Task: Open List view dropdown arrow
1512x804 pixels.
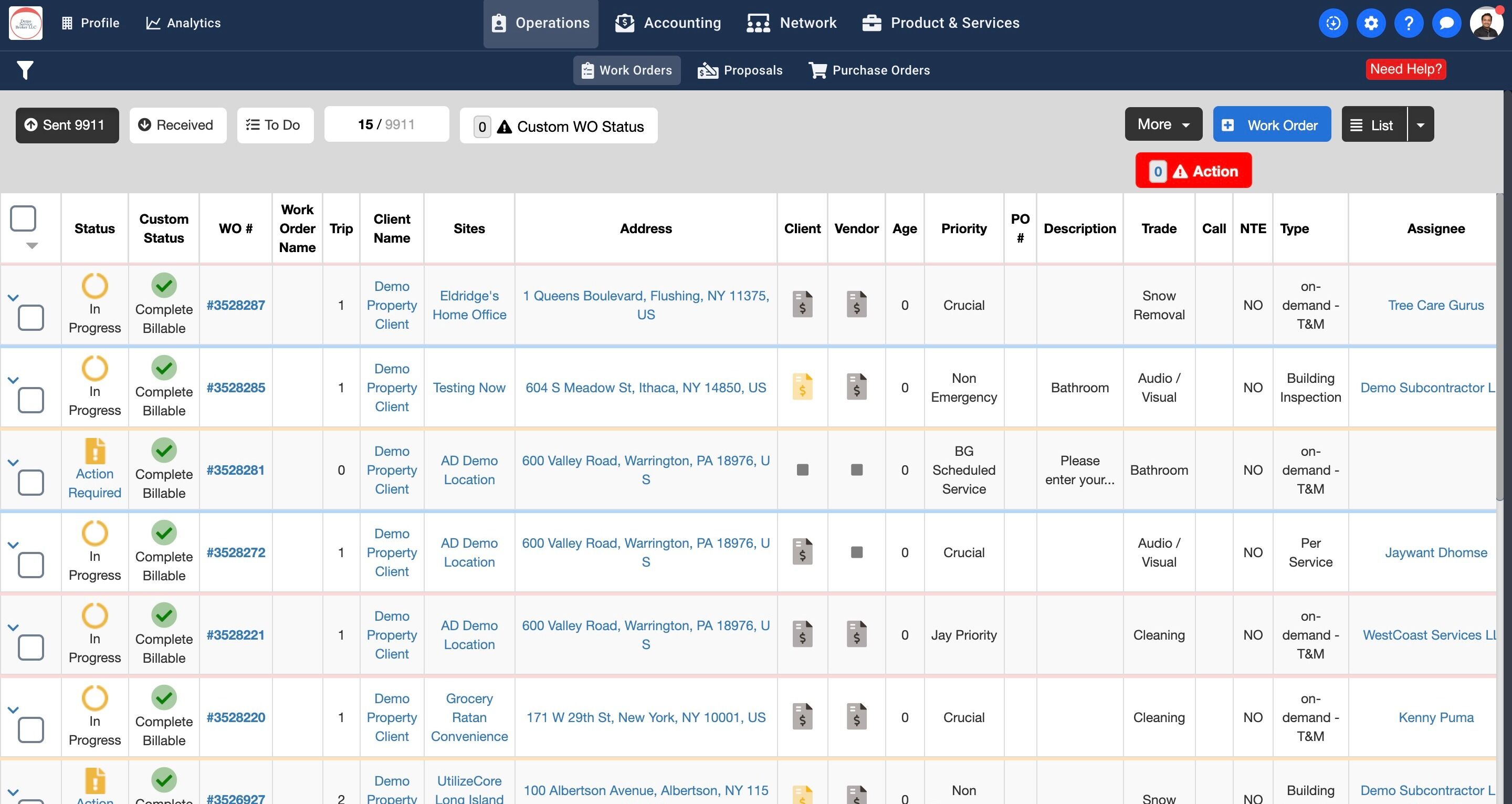Action: [x=1420, y=125]
